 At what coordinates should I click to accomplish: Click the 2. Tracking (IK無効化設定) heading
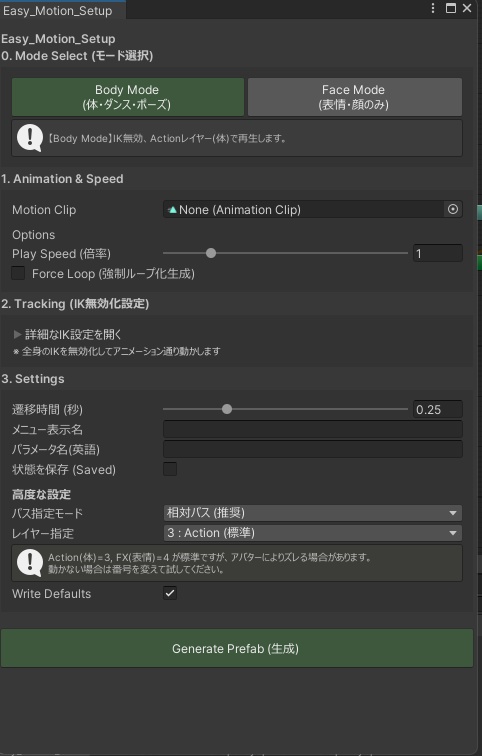(75, 304)
